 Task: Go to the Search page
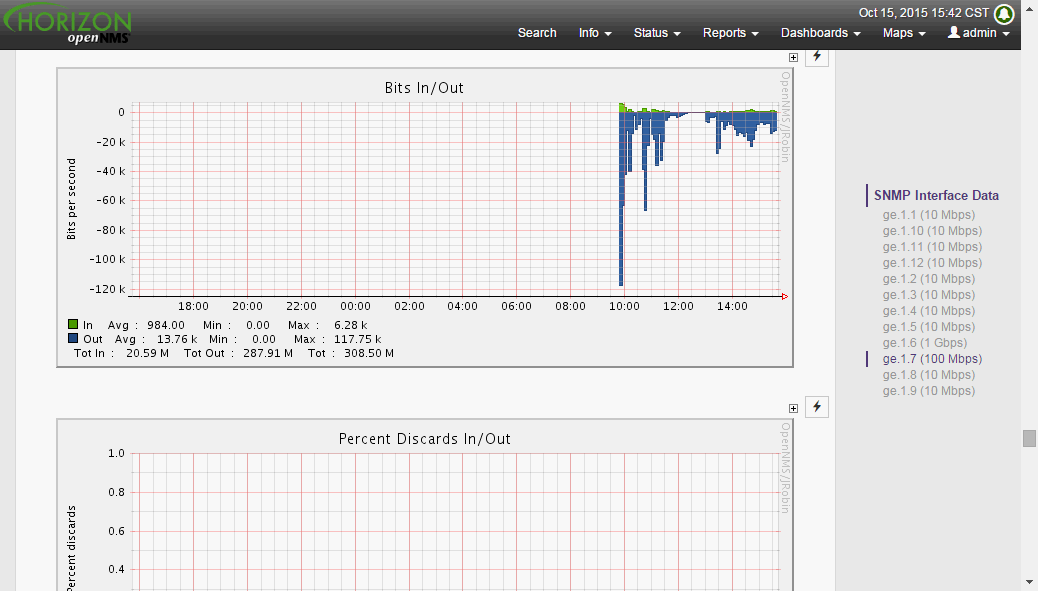537,33
